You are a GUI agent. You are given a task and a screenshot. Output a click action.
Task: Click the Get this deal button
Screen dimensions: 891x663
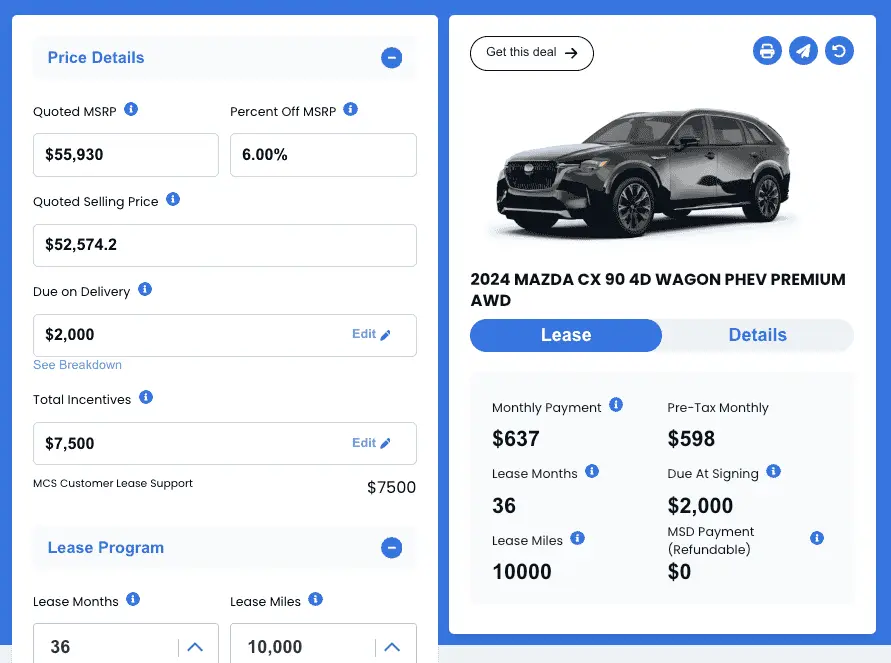tap(531, 53)
